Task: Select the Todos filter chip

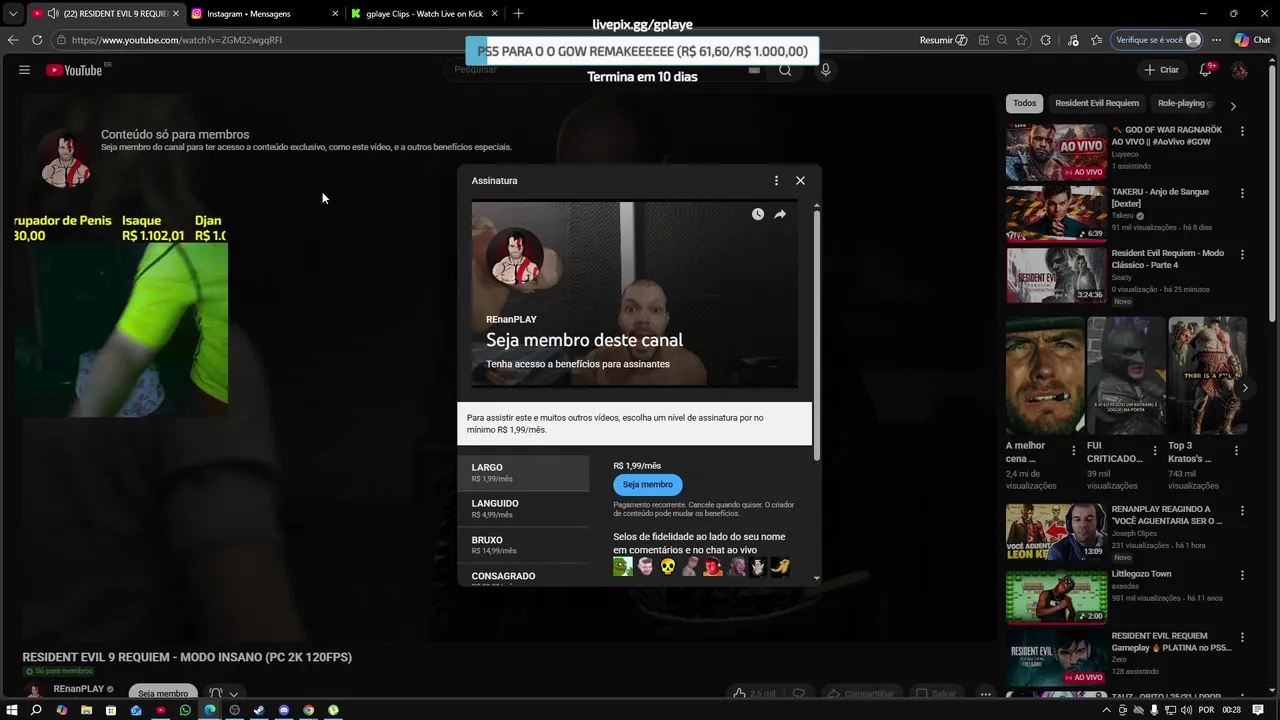Action: click(x=1025, y=103)
